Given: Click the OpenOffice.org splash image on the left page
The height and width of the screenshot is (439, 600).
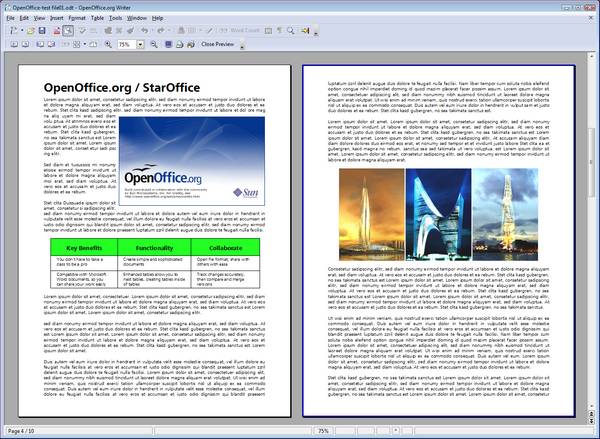Looking at the screenshot, I should pyautogui.click(x=192, y=161).
